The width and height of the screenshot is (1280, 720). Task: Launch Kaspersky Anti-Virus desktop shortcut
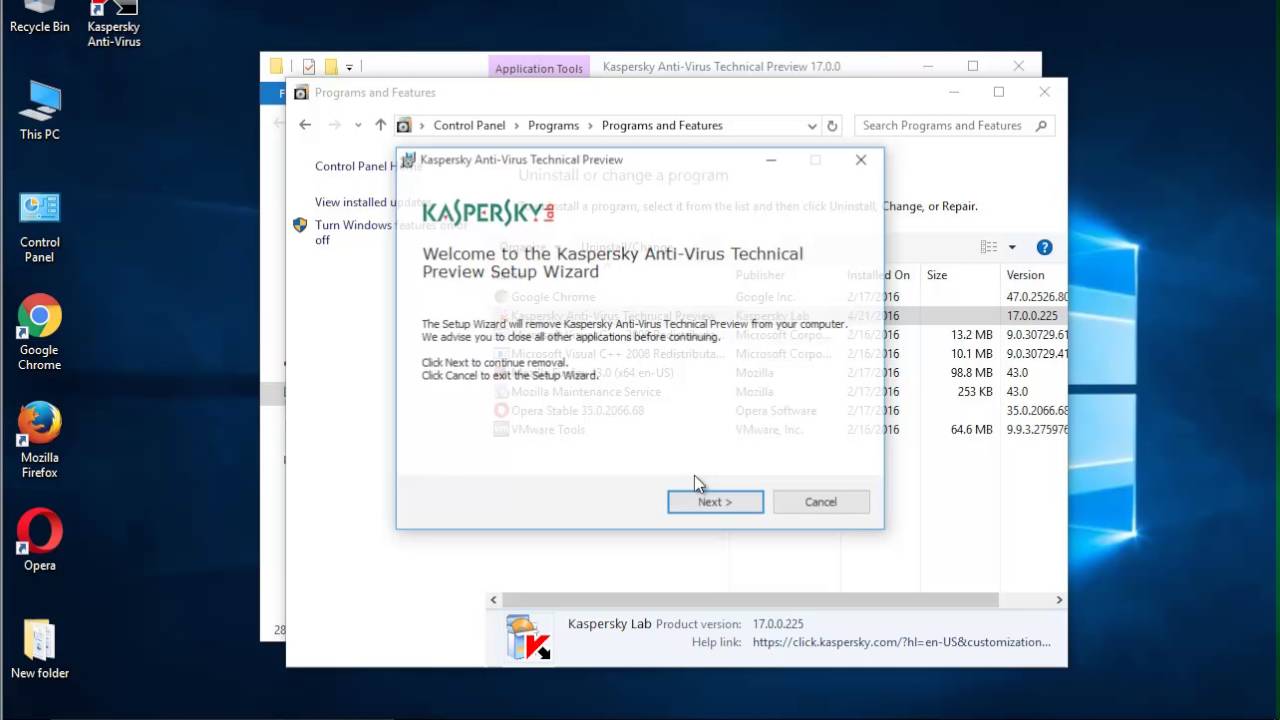tap(113, 24)
